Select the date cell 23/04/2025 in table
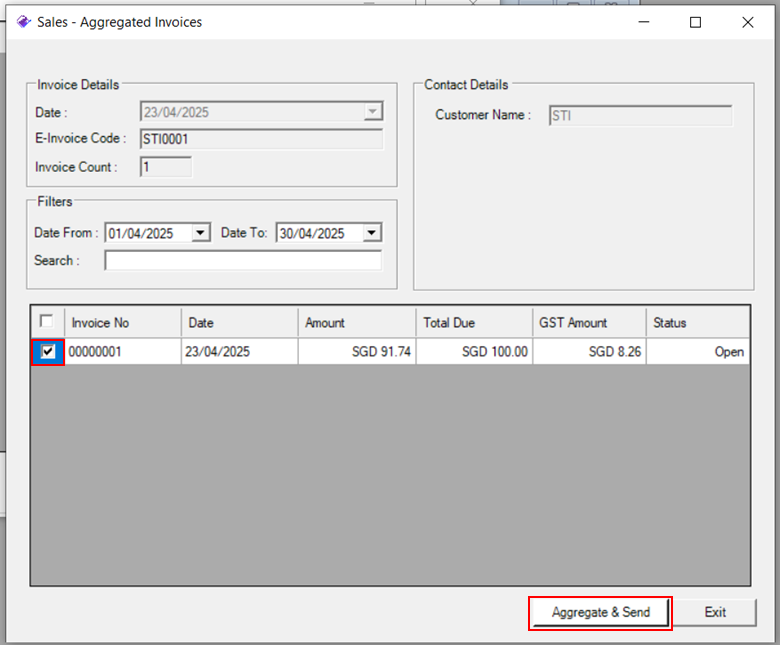Screen dimensions: 780x645 click(240, 352)
